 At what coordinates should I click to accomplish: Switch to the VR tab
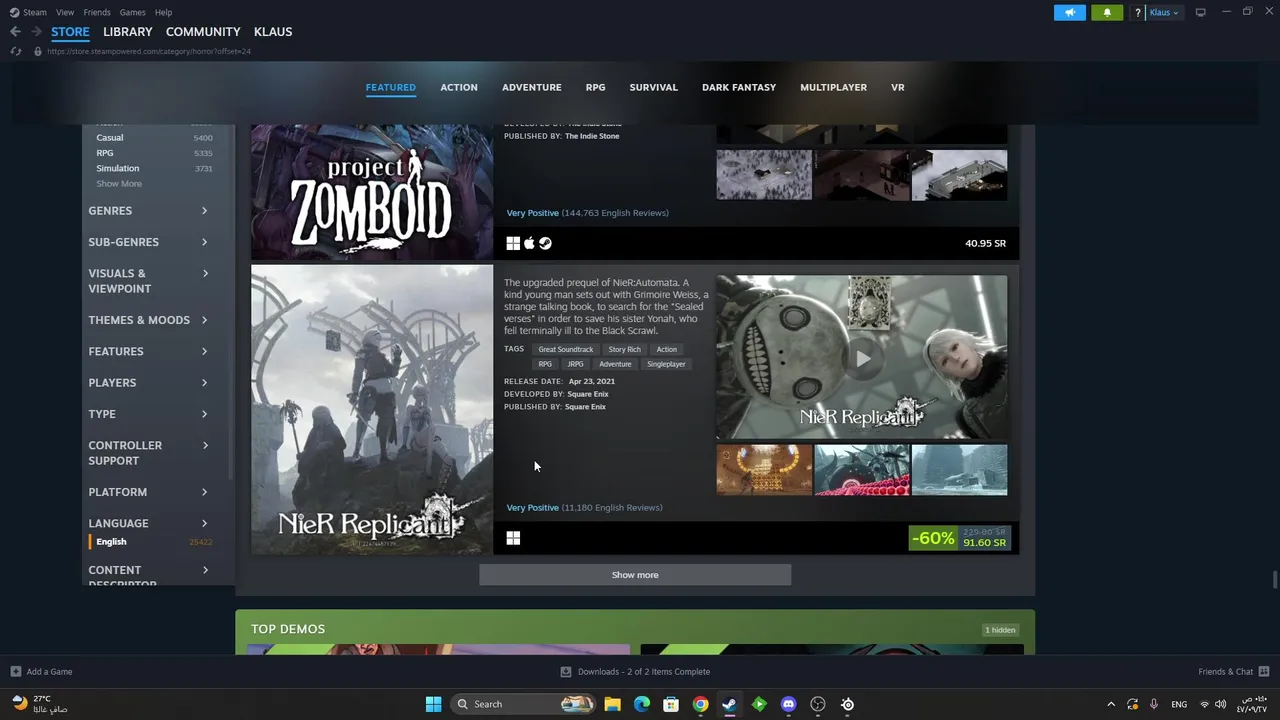pos(898,87)
